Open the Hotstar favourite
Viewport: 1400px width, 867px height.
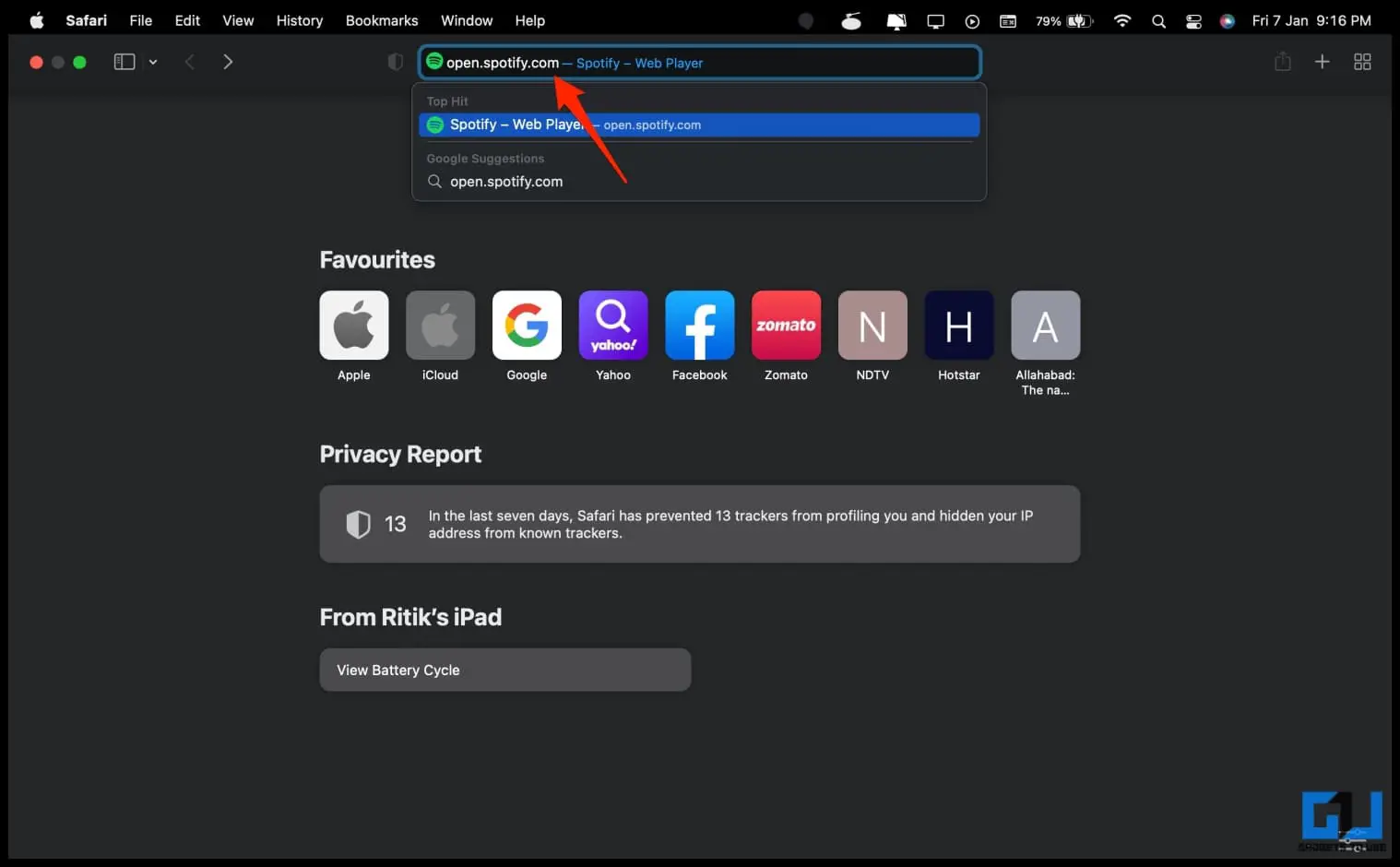[959, 326]
